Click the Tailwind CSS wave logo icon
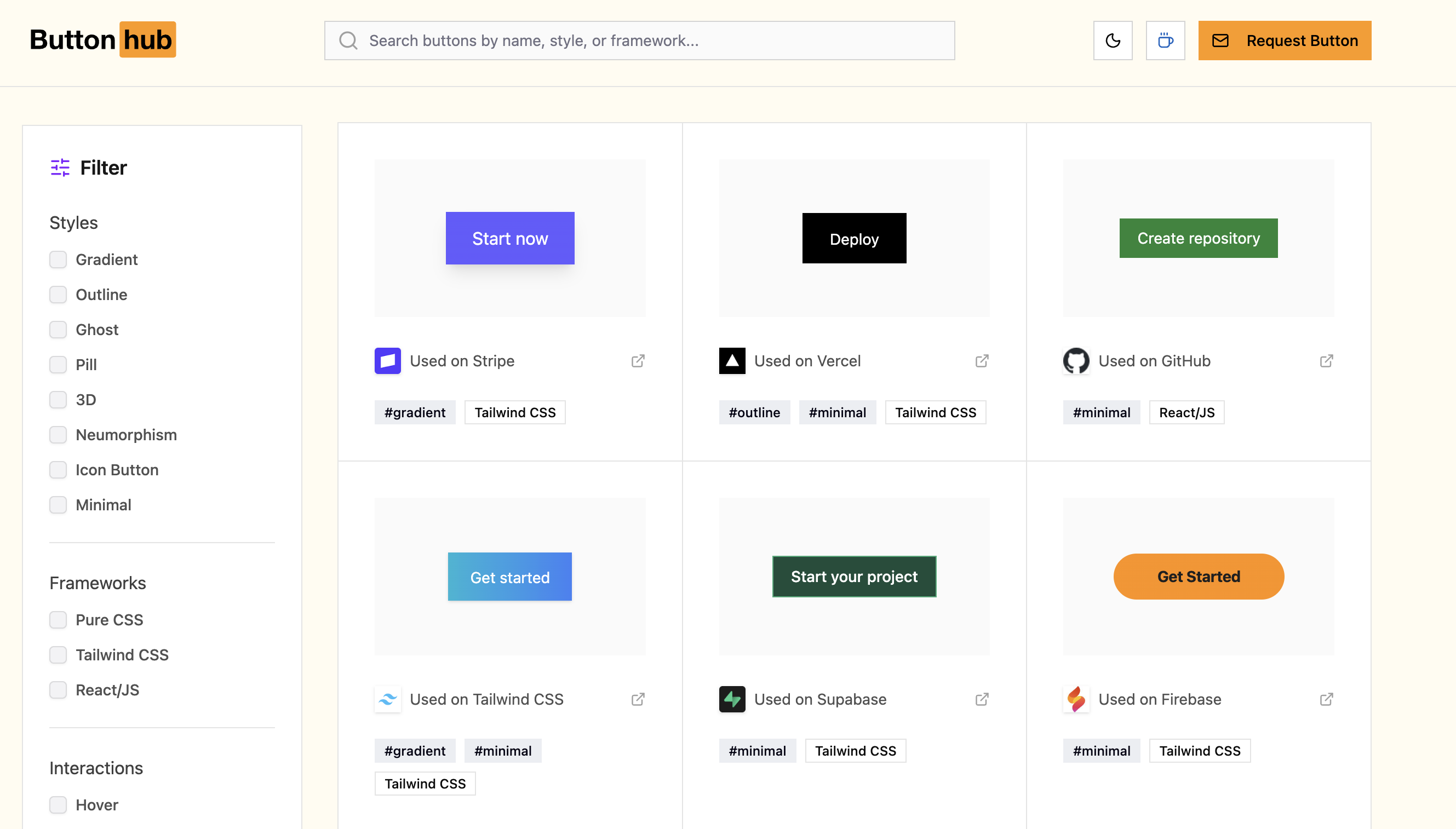The height and width of the screenshot is (829, 1456). [388, 699]
